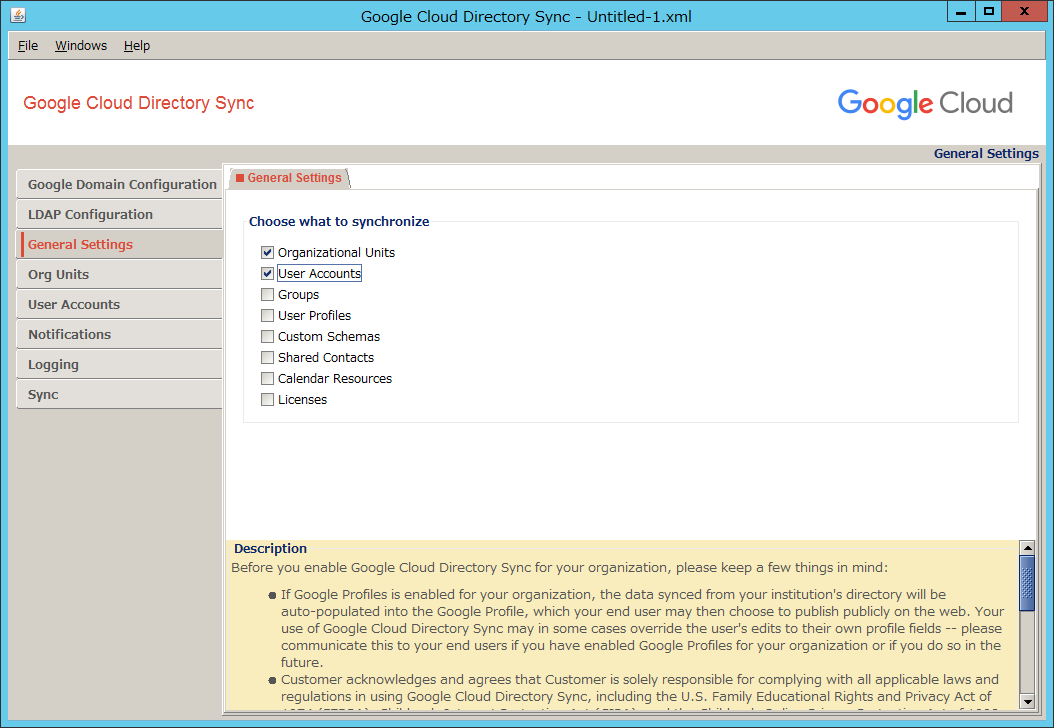Click the description scrollbar down arrow

[1026, 701]
